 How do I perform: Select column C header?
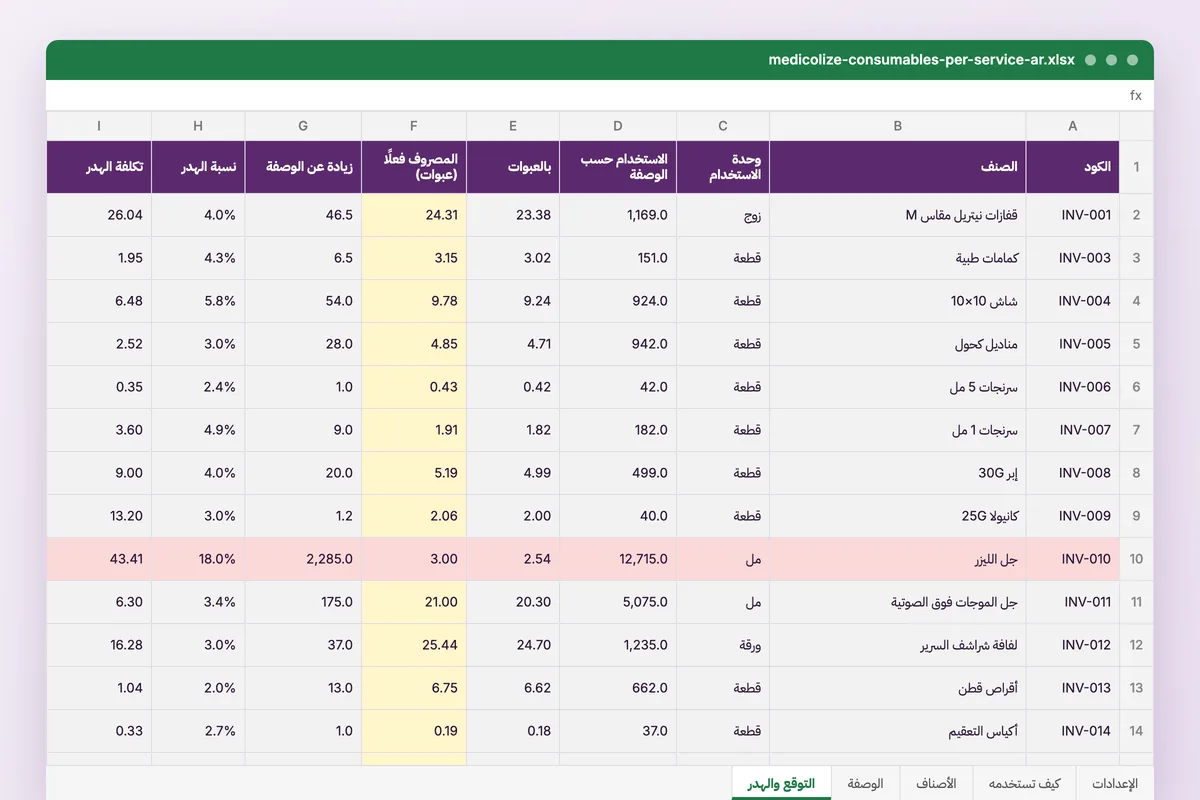point(723,126)
